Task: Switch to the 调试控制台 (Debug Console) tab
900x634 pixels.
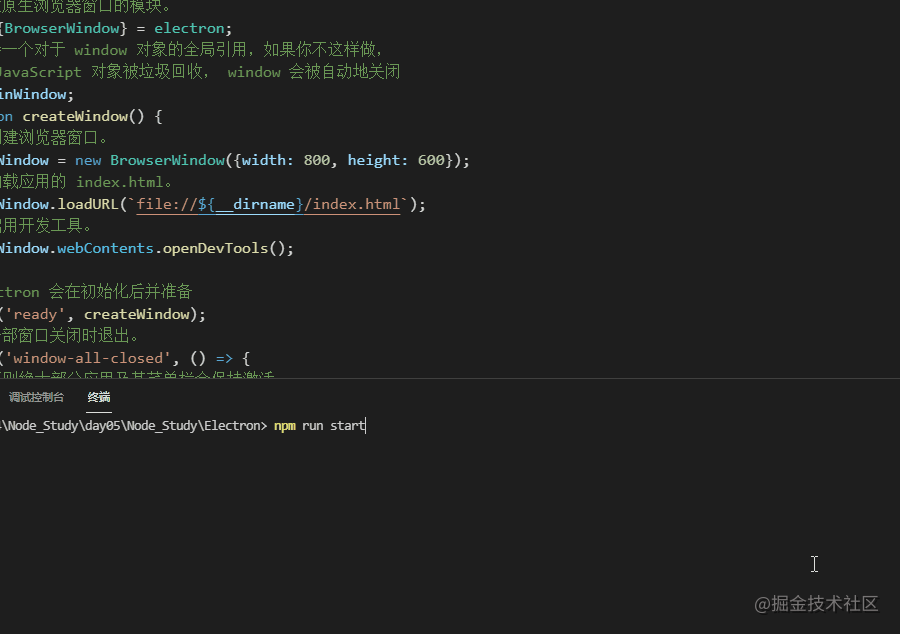Action: [37, 396]
